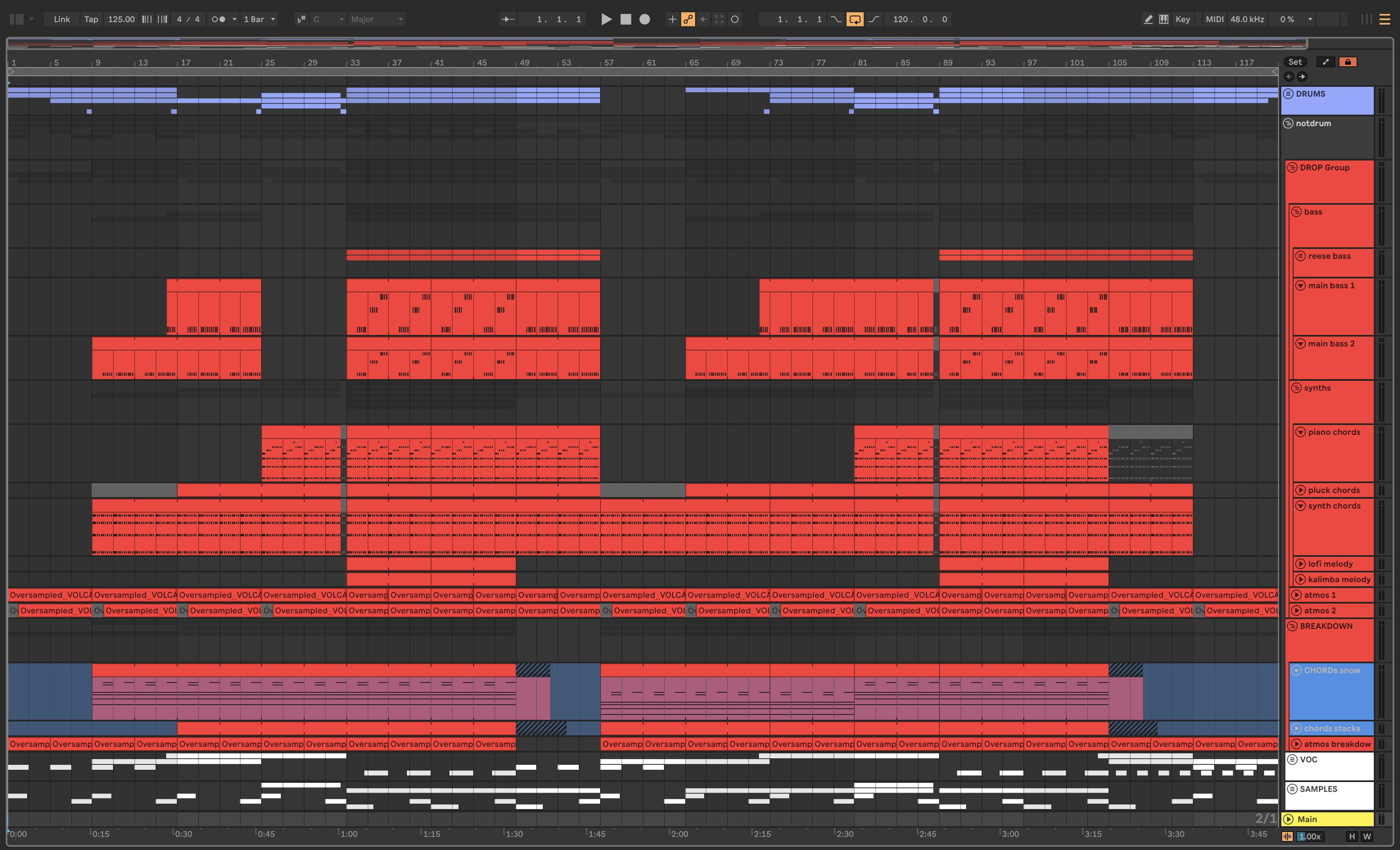Image resolution: width=1400 pixels, height=850 pixels.
Task: Open the dropdown arrow beside the browser toggle
Action: 32,19
